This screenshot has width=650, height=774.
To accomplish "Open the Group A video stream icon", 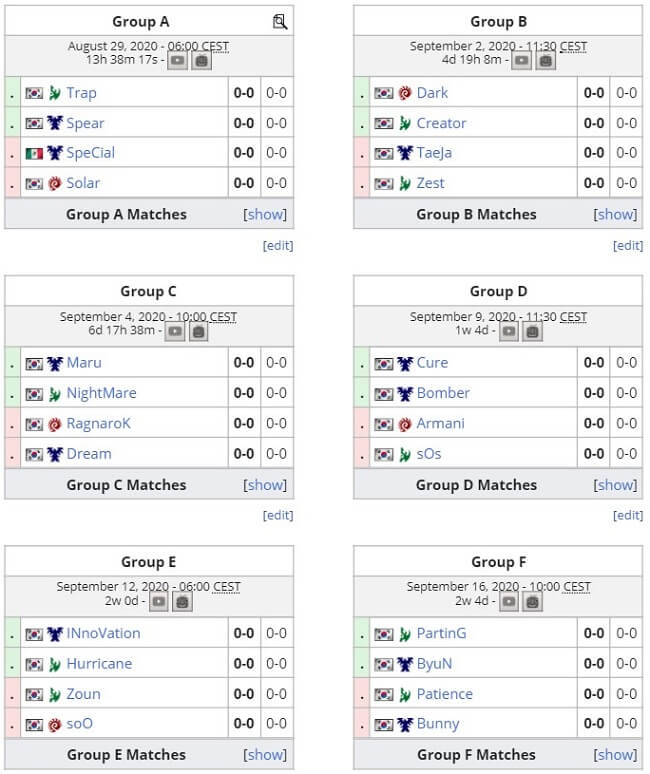I will click(x=177, y=61).
